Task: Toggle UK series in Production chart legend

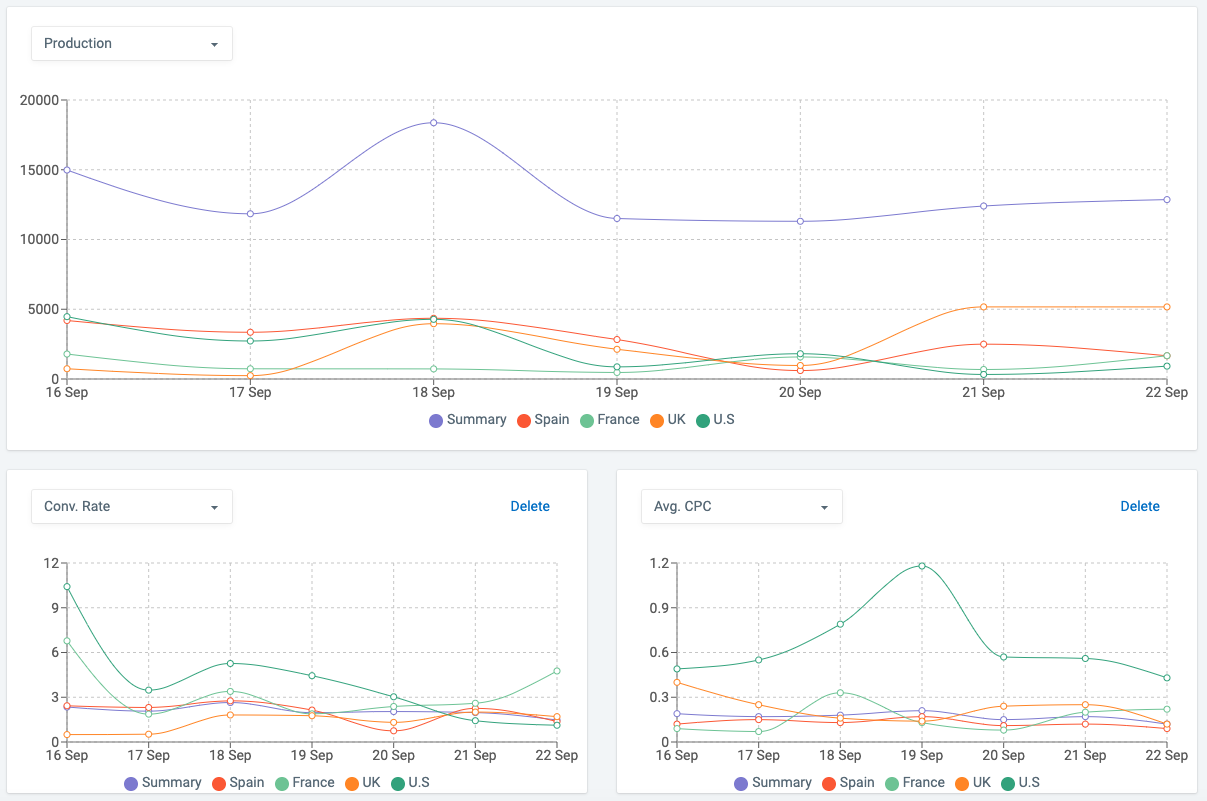Action: [x=668, y=420]
